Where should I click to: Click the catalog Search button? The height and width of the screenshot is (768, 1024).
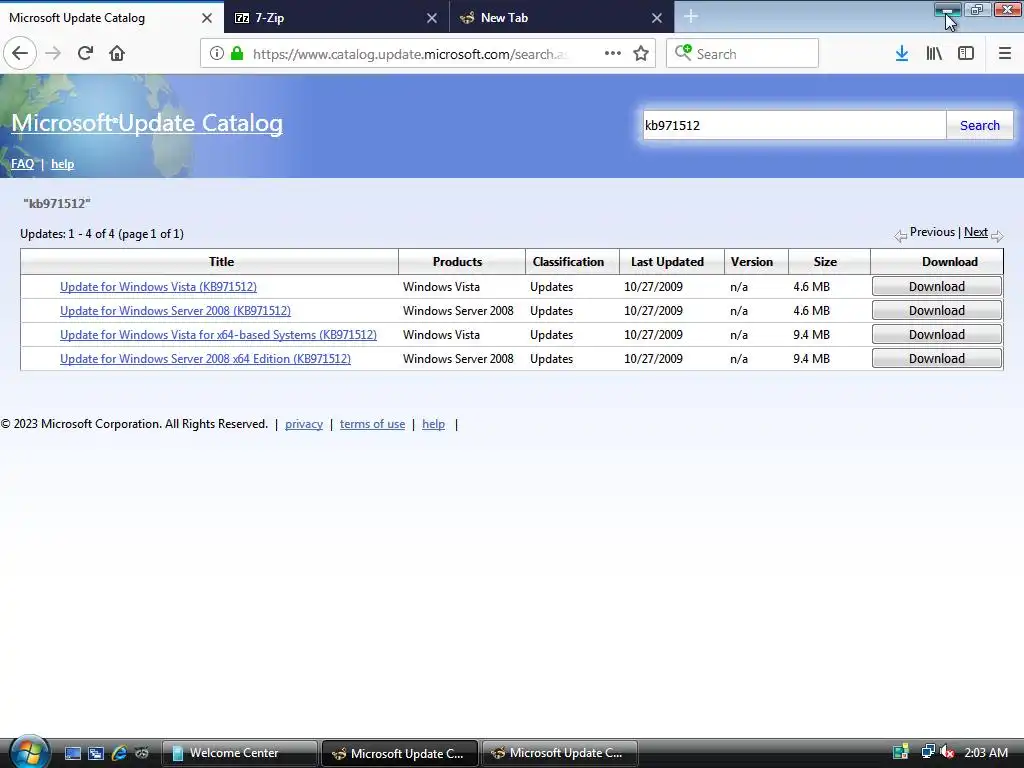[x=980, y=125]
